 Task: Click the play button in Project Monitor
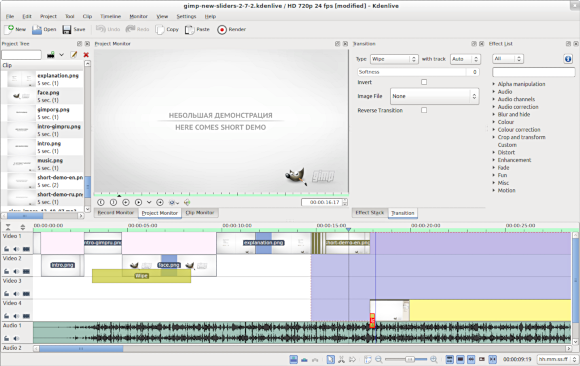[138, 202]
